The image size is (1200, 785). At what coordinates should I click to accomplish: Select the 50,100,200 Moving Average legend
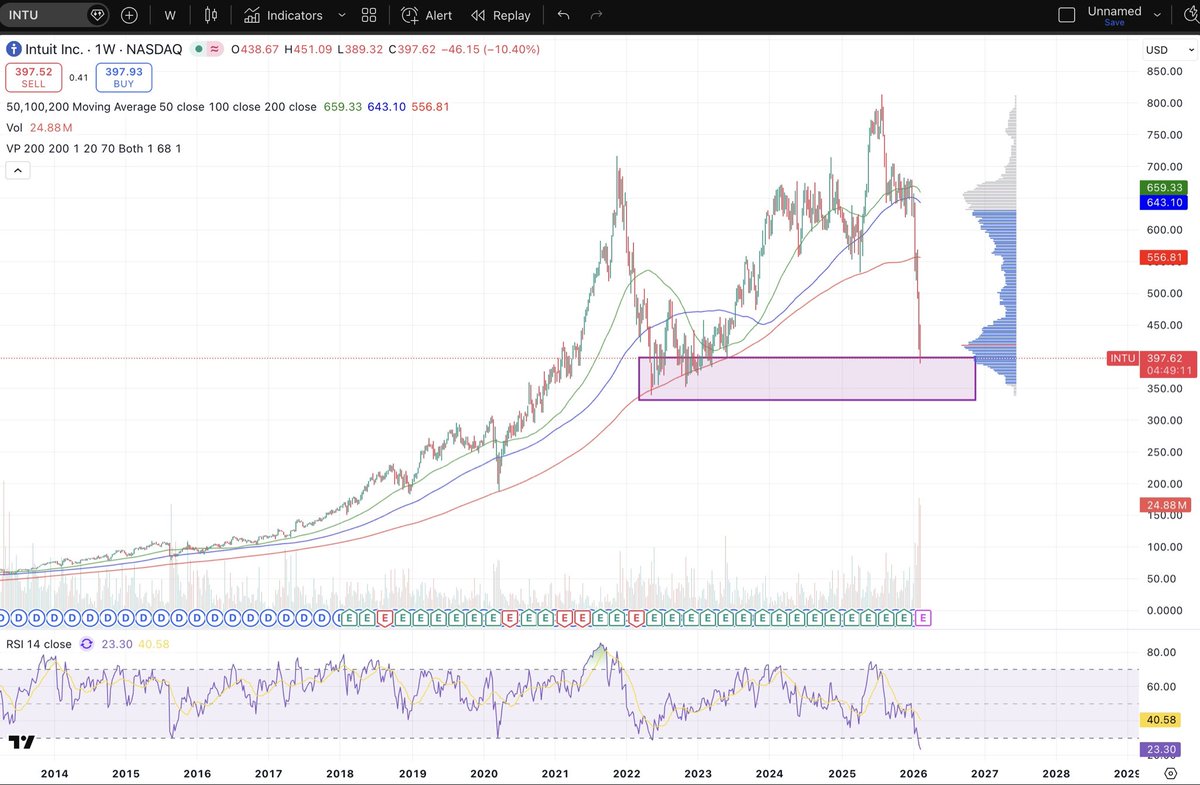[x=161, y=106]
